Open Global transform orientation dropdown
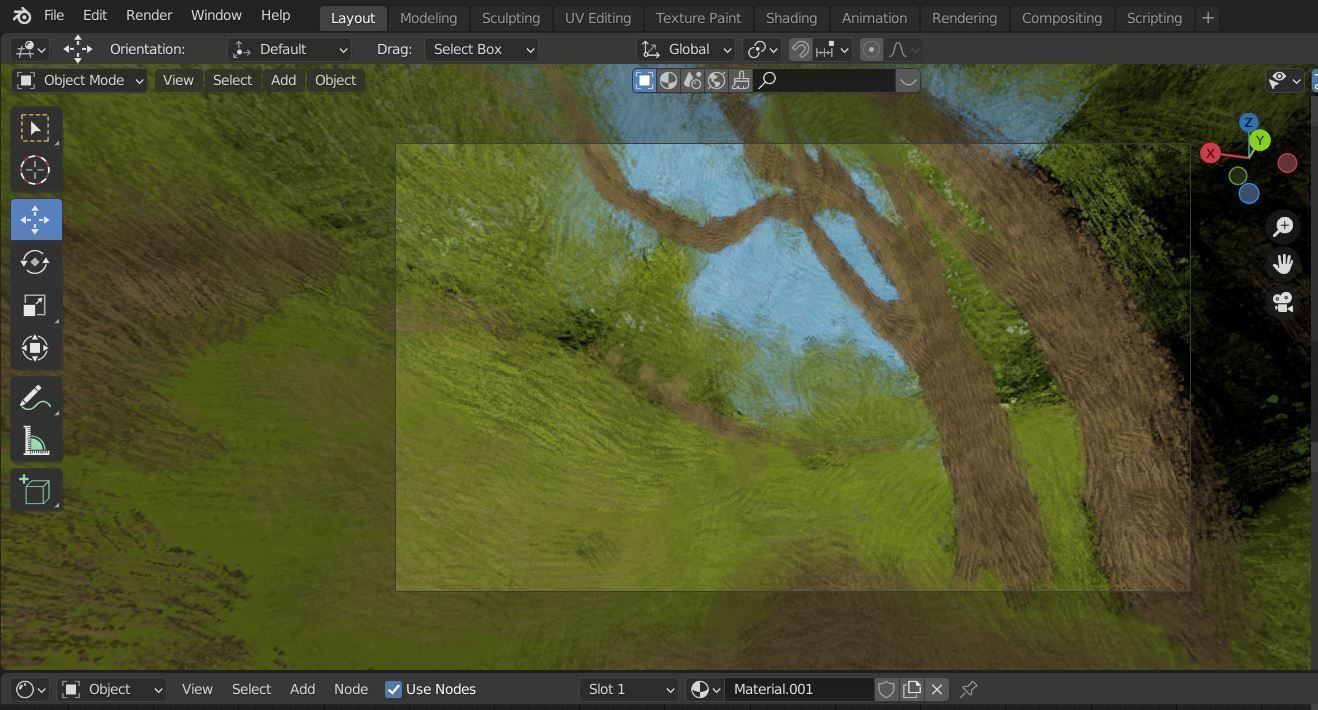The height and width of the screenshot is (710, 1318). coord(686,49)
